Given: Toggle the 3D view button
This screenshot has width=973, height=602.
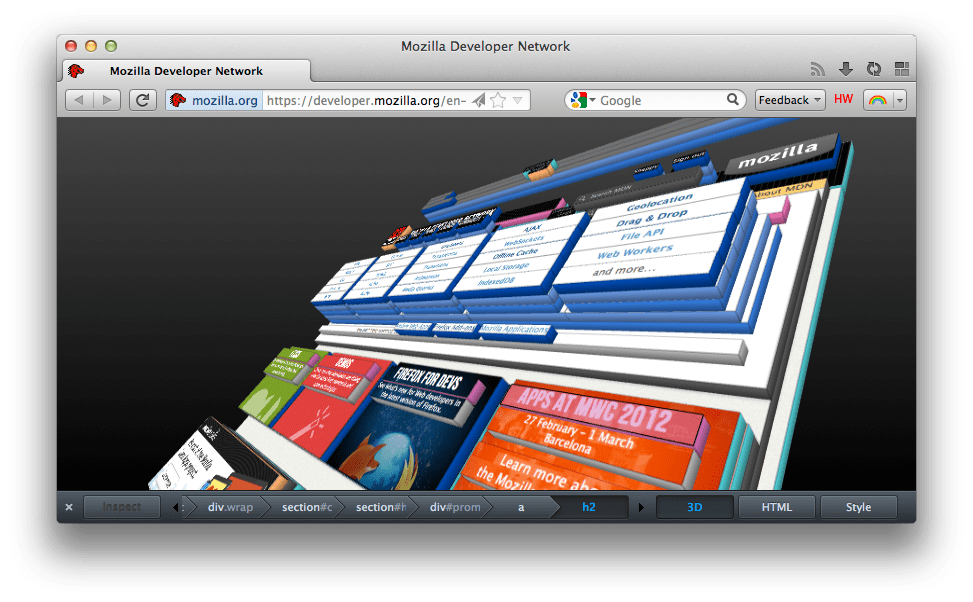Looking at the screenshot, I should pyautogui.click(x=694, y=507).
